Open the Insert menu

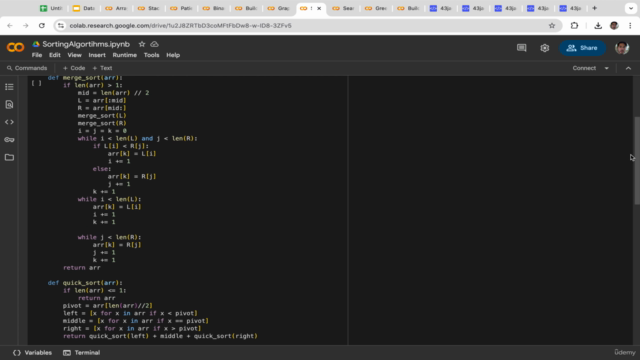point(97,55)
